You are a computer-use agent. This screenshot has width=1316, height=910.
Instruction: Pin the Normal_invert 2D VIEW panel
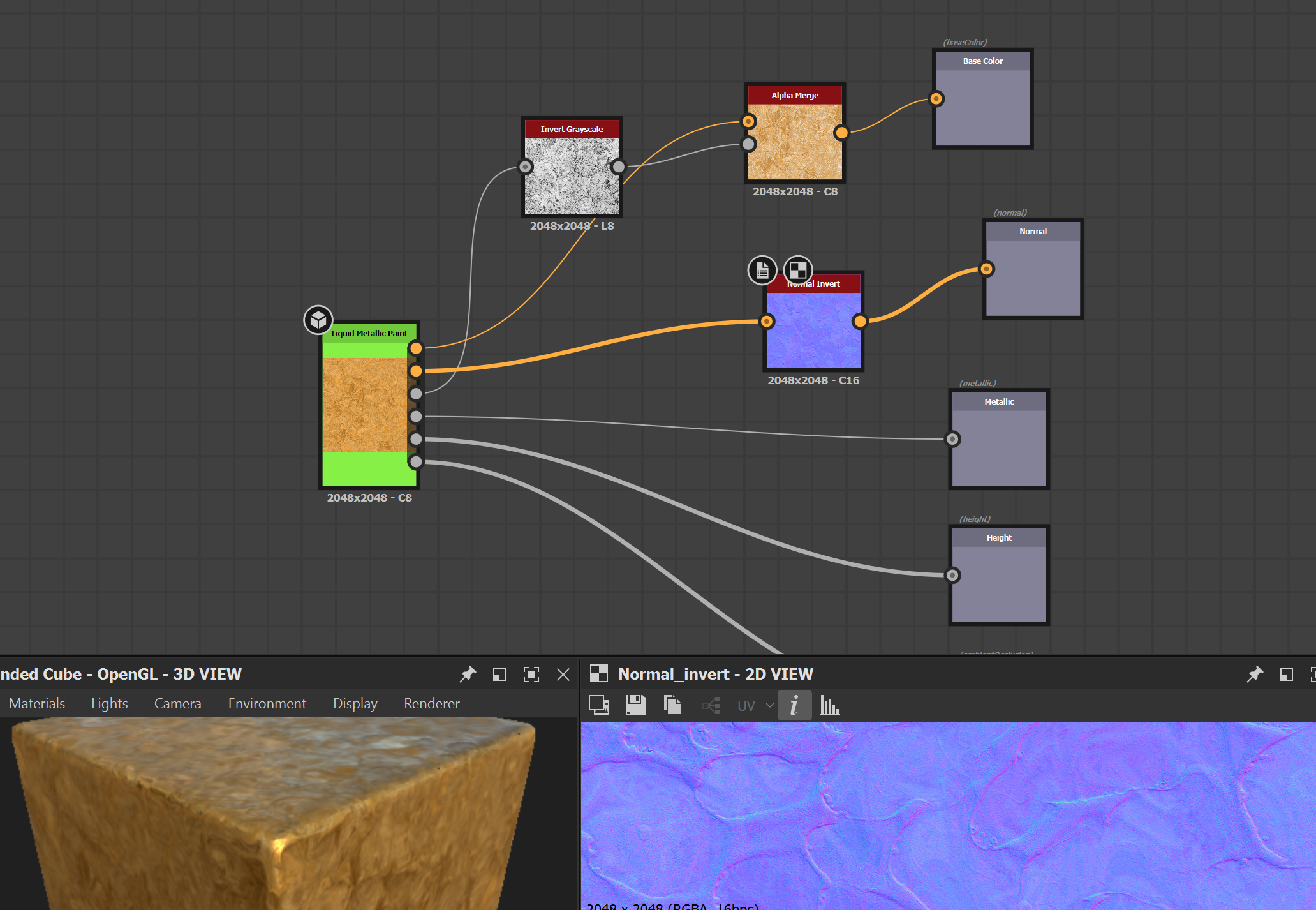click(1255, 674)
